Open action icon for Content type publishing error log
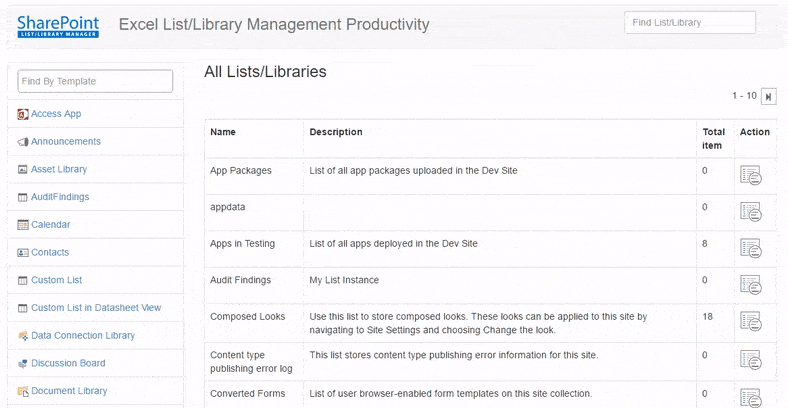Screen dimensions: 788x408 pos(751,360)
